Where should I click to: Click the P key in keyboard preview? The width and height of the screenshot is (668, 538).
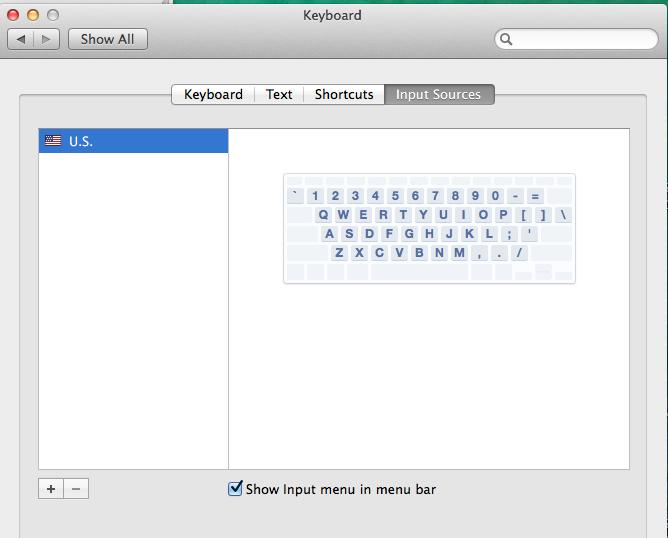pyautogui.click(x=503, y=215)
